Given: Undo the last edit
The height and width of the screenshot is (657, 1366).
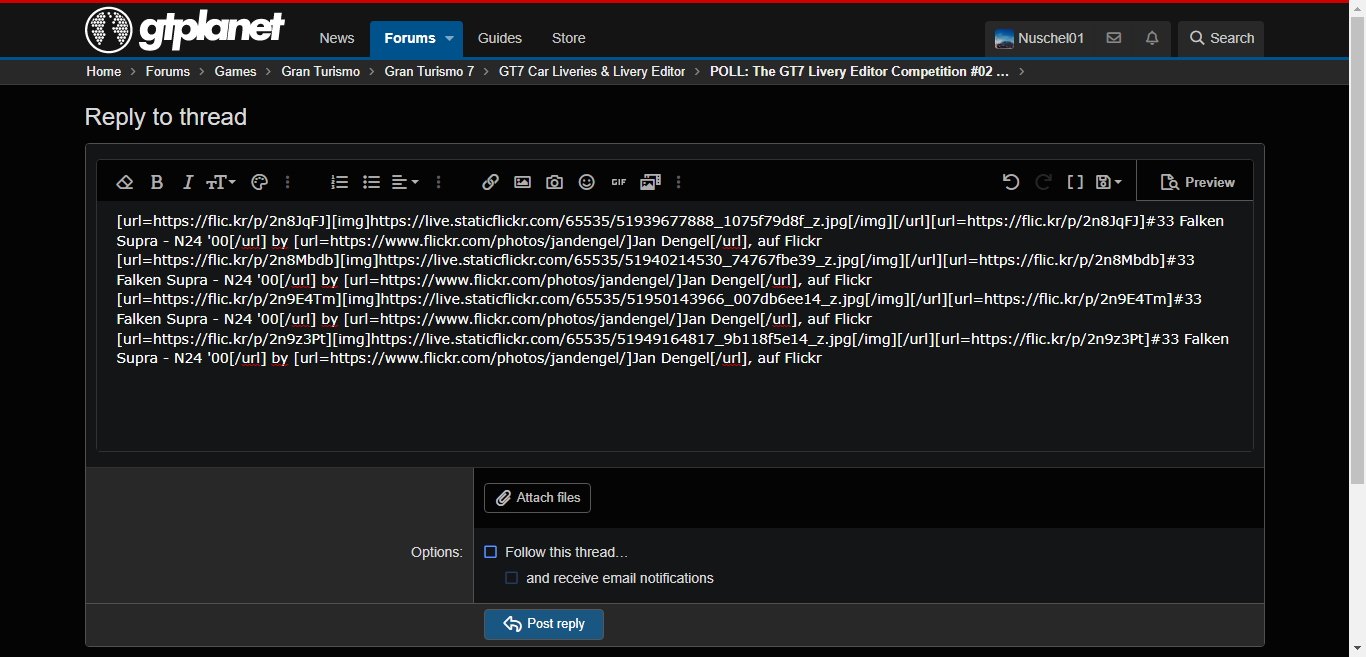Looking at the screenshot, I should (x=1011, y=182).
